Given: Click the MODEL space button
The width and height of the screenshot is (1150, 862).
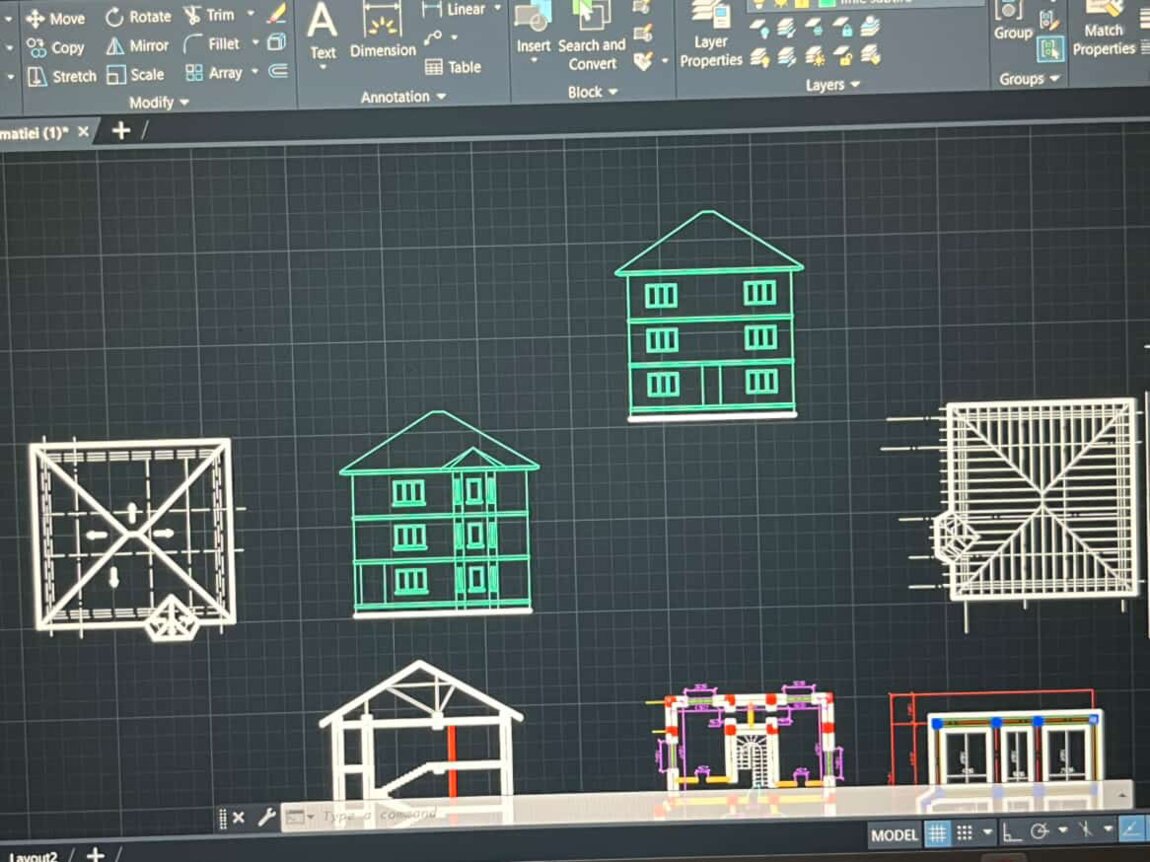Looking at the screenshot, I should pos(893,835).
